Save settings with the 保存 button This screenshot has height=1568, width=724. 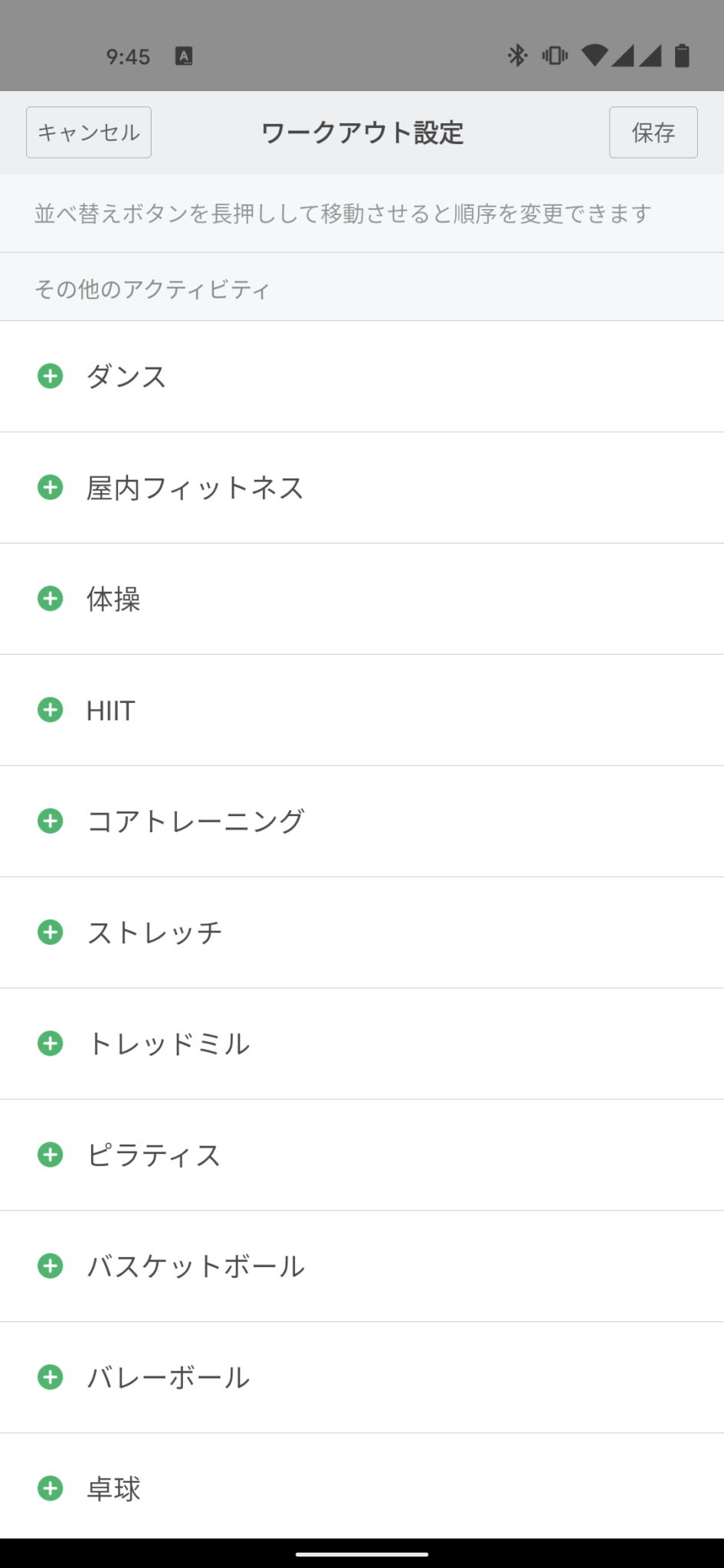[653, 132]
